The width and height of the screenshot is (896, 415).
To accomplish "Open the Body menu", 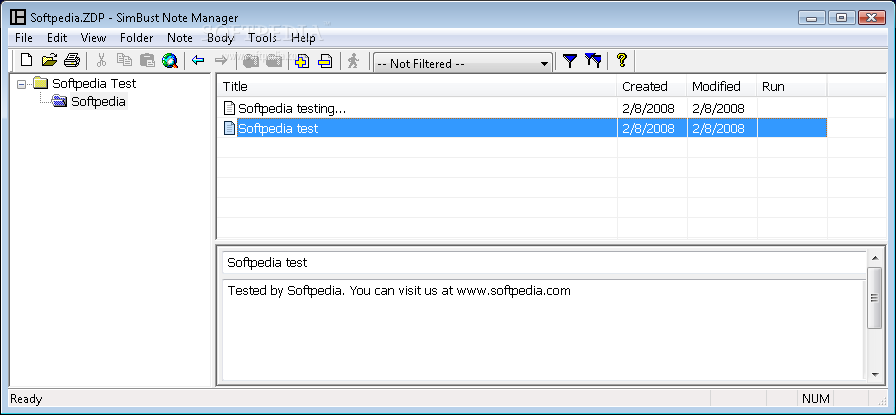I will click(221, 38).
